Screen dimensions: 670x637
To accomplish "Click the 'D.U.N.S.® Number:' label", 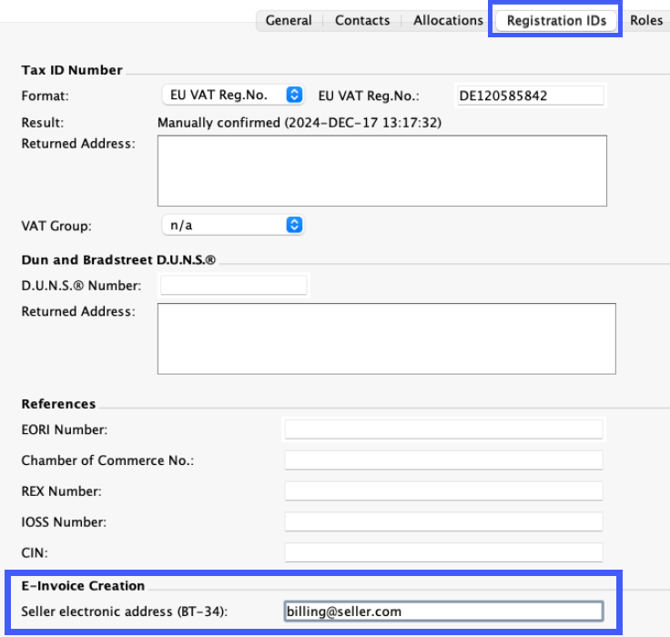I will click(81, 285).
